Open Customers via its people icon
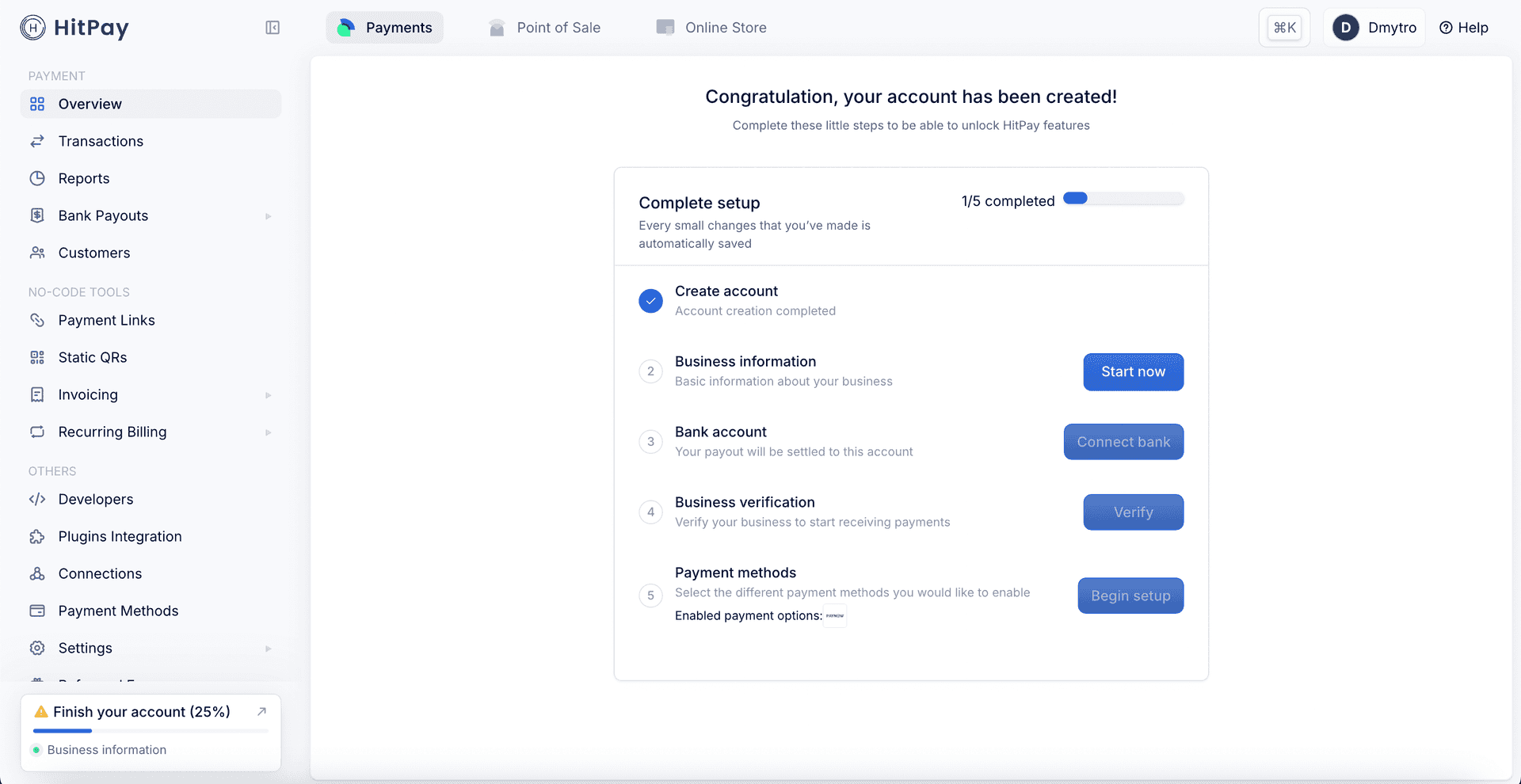This screenshot has width=1521, height=784. pyautogui.click(x=37, y=253)
